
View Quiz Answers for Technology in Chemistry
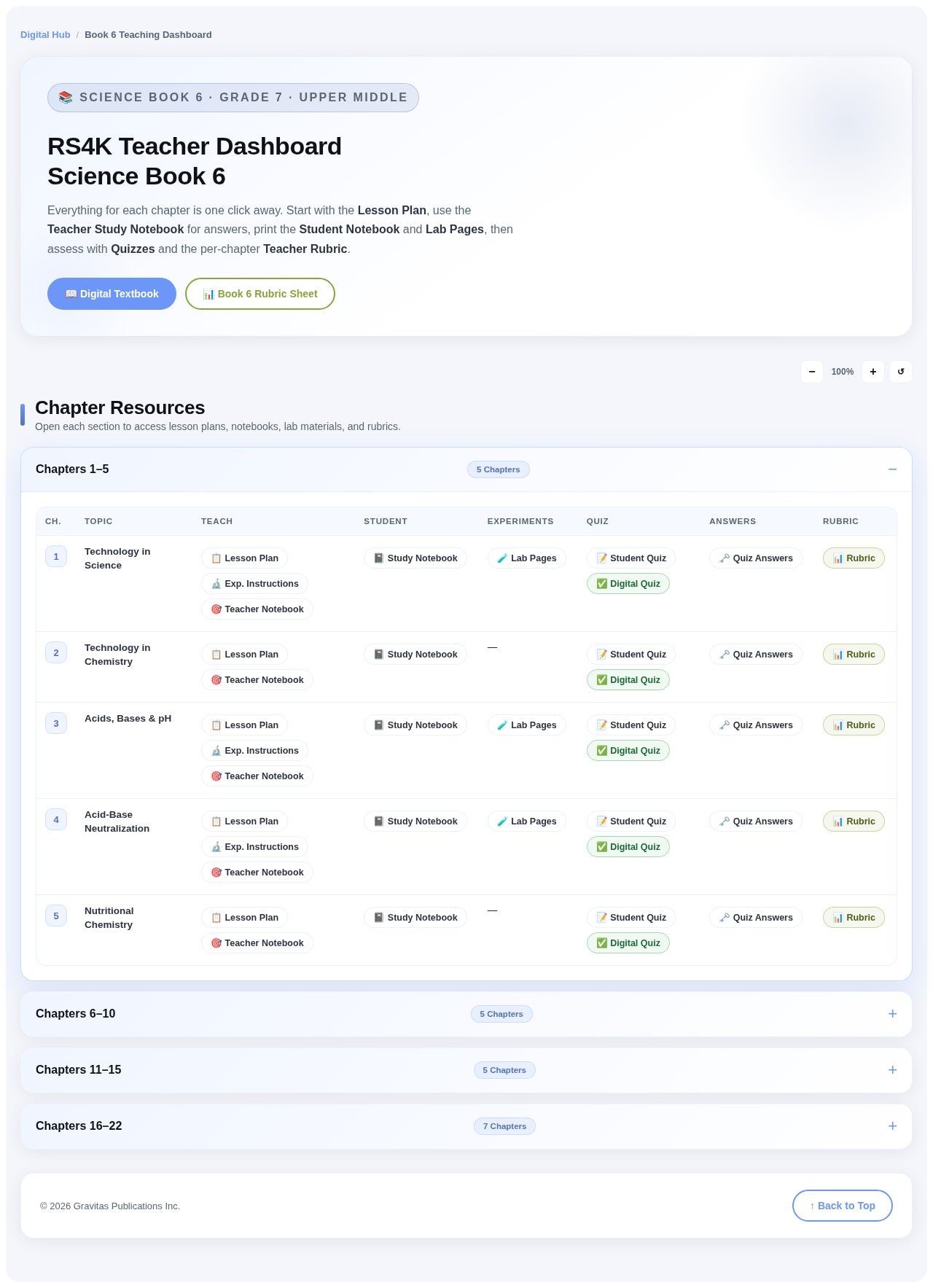coord(756,655)
